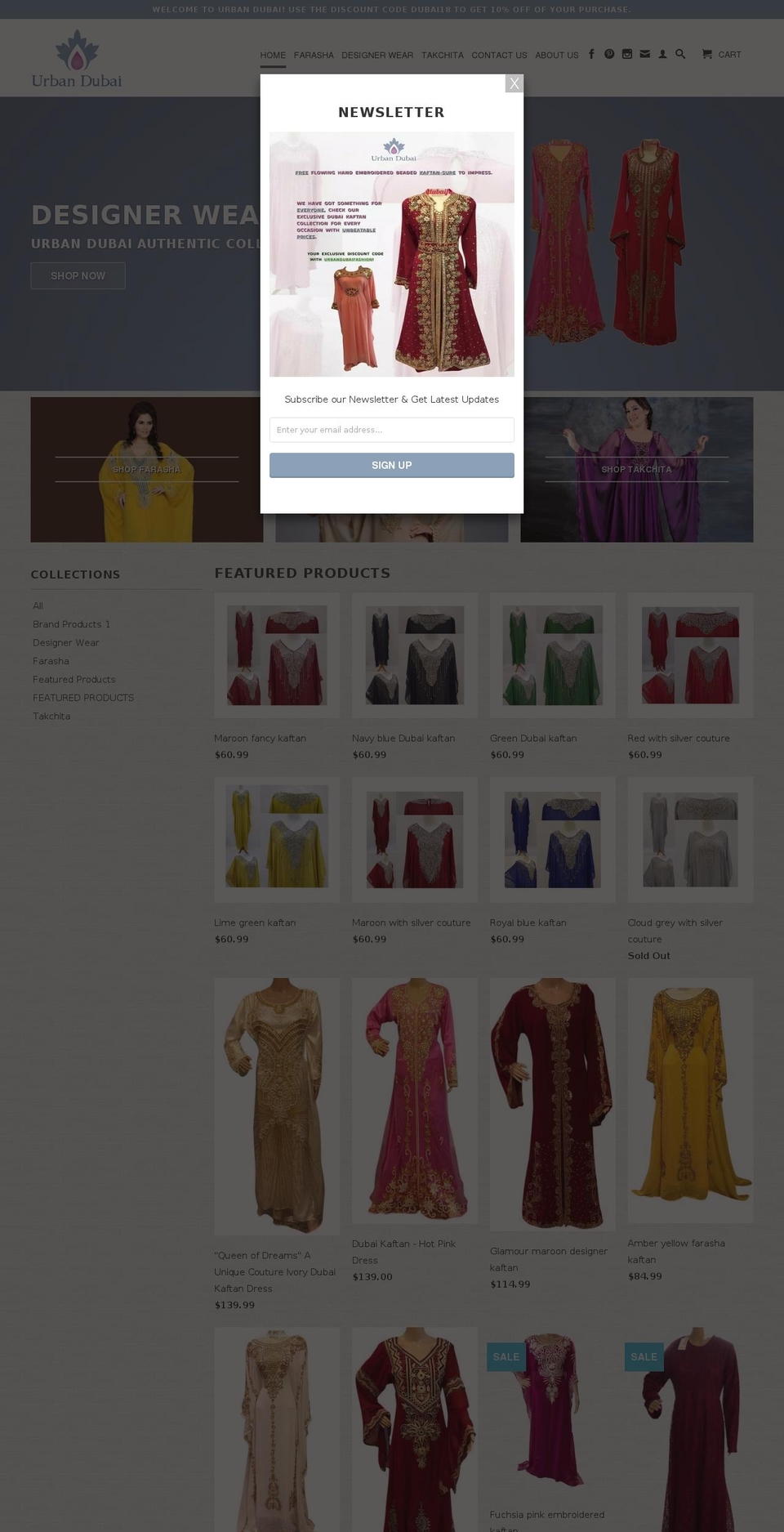Open CONTACT US menu item
The image size is (784, 1532).
click(499, 55)
